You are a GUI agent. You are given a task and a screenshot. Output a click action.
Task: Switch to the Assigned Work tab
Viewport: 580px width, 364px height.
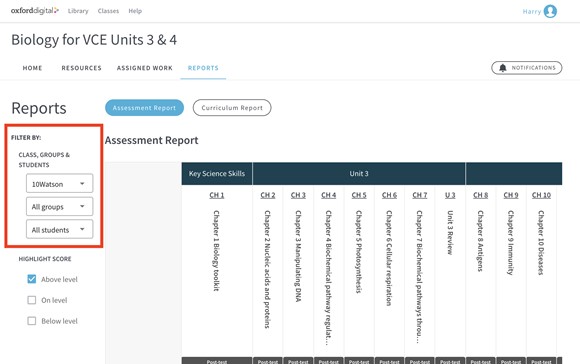pos(145,68)
